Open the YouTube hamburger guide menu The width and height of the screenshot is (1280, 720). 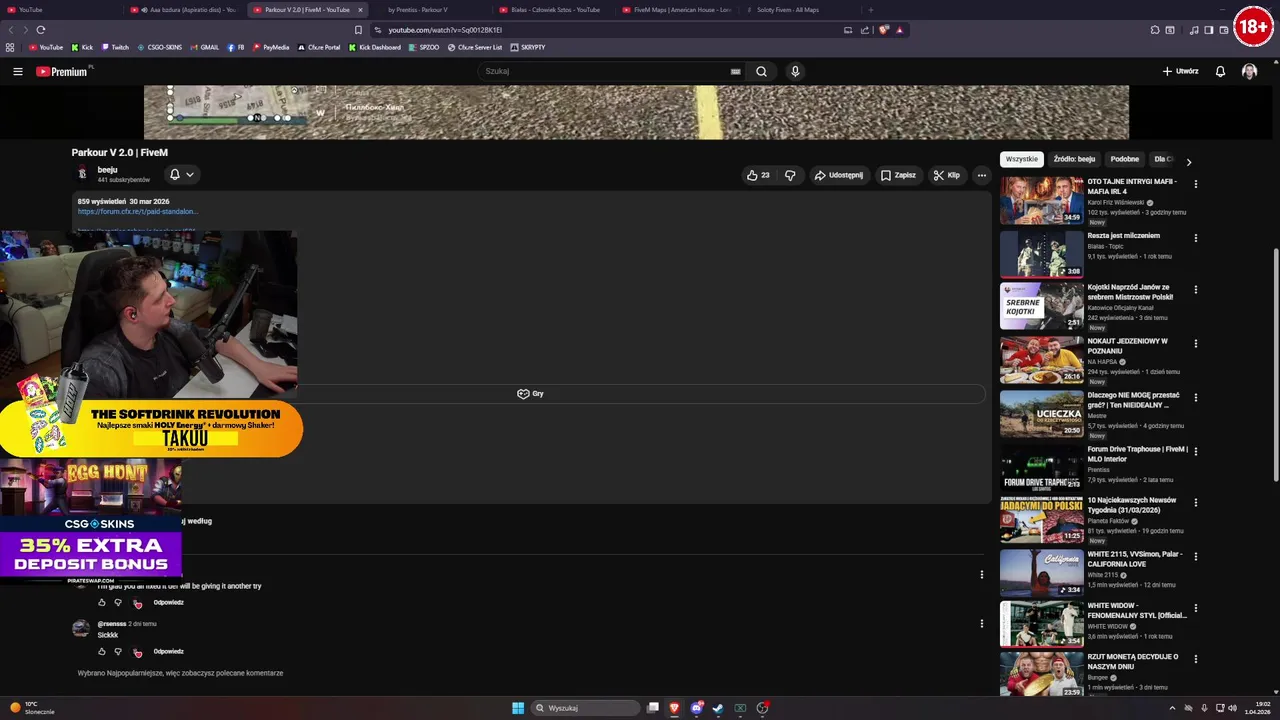click(x=17, y=71)
